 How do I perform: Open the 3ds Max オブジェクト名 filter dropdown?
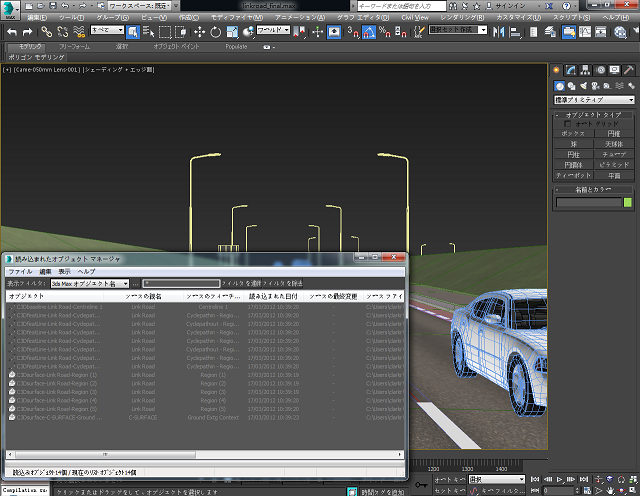pos(91,284)
